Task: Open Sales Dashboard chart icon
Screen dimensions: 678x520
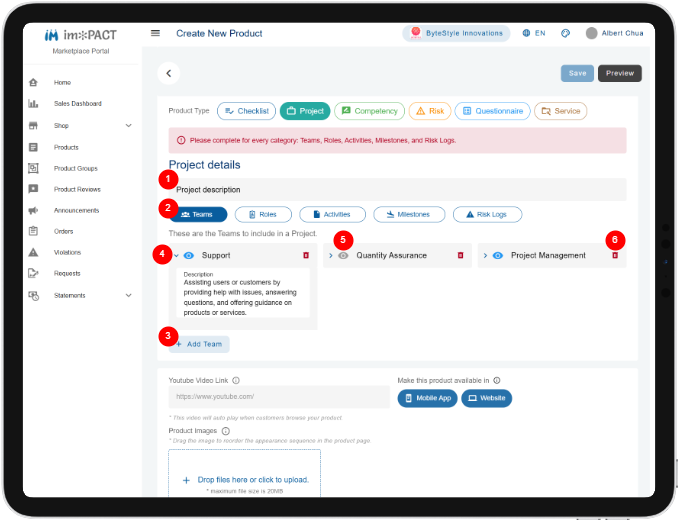Action: pyautogui.click(x=33, y=104)
